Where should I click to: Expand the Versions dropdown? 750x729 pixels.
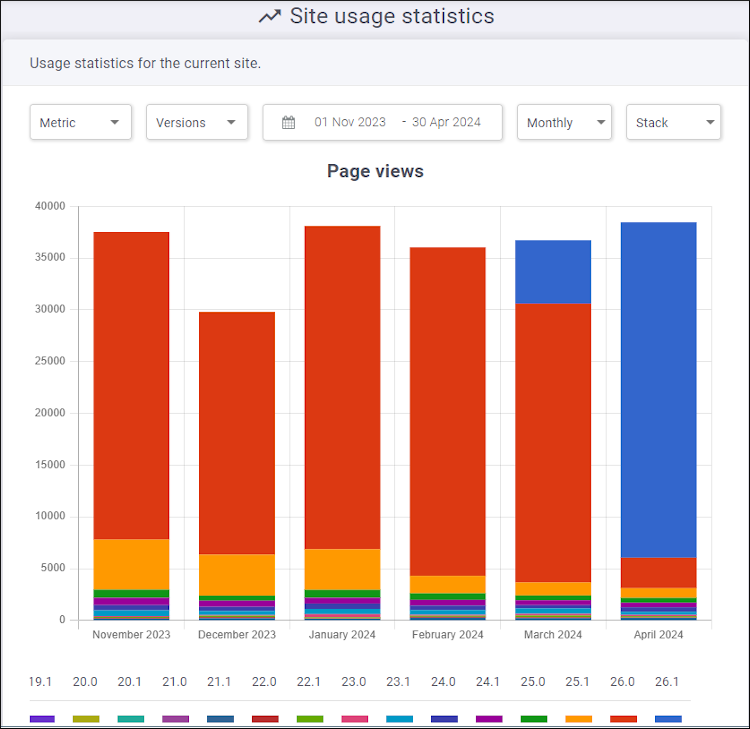[x=197, y=123]
